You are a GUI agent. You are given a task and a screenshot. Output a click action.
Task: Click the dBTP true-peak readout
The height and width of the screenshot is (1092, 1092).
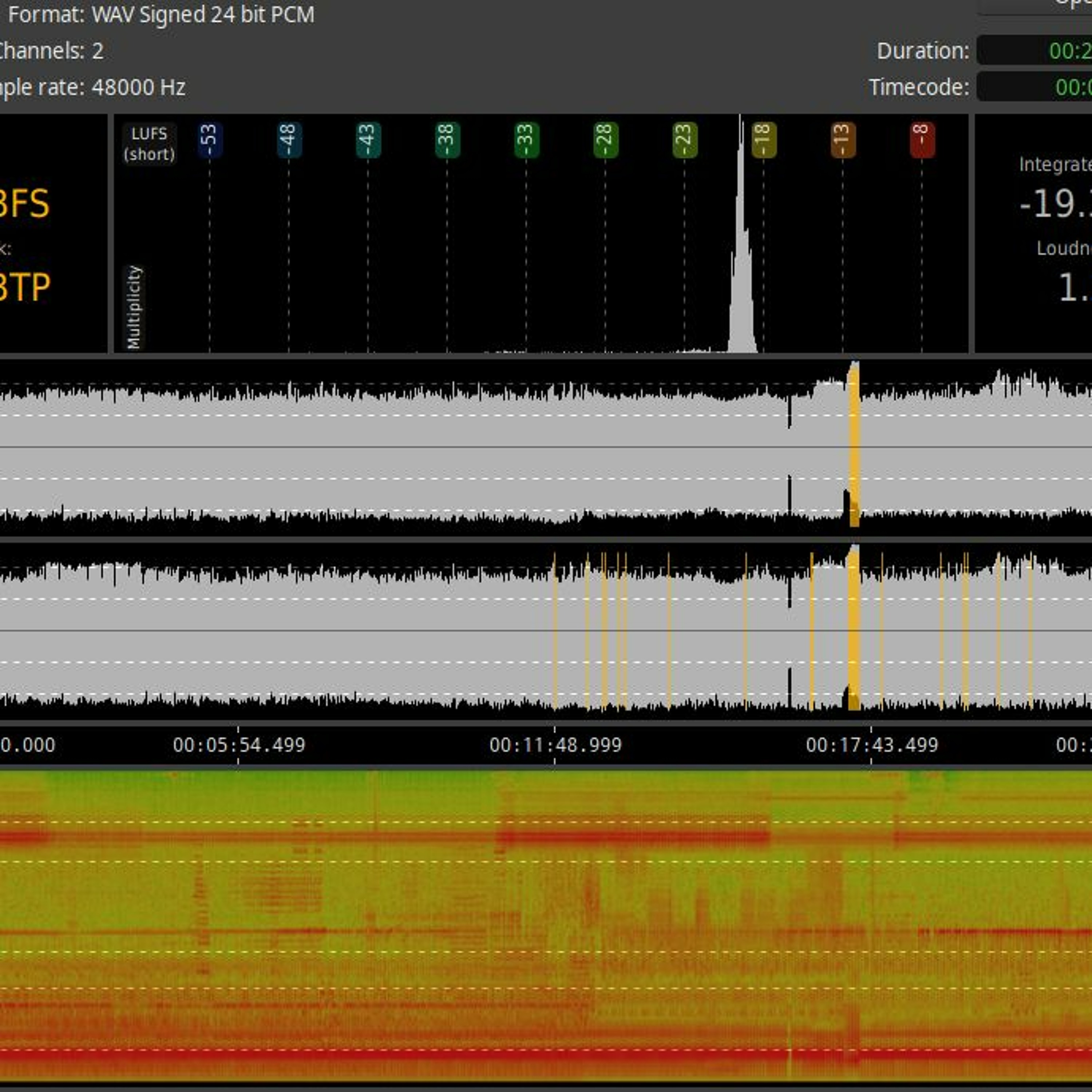pyautogui.click(x=24, y=287)
